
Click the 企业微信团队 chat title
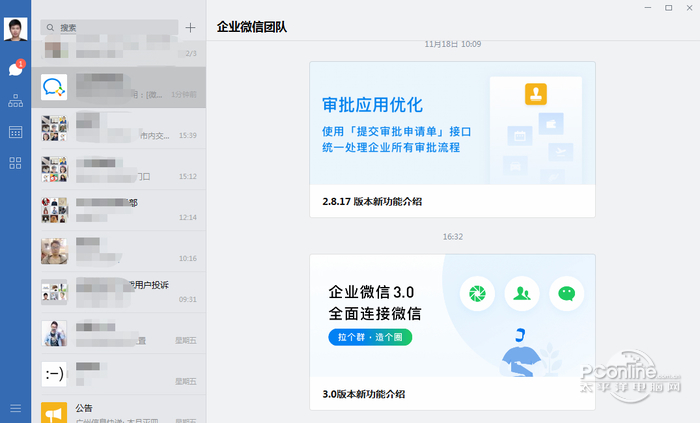point(251,27)
